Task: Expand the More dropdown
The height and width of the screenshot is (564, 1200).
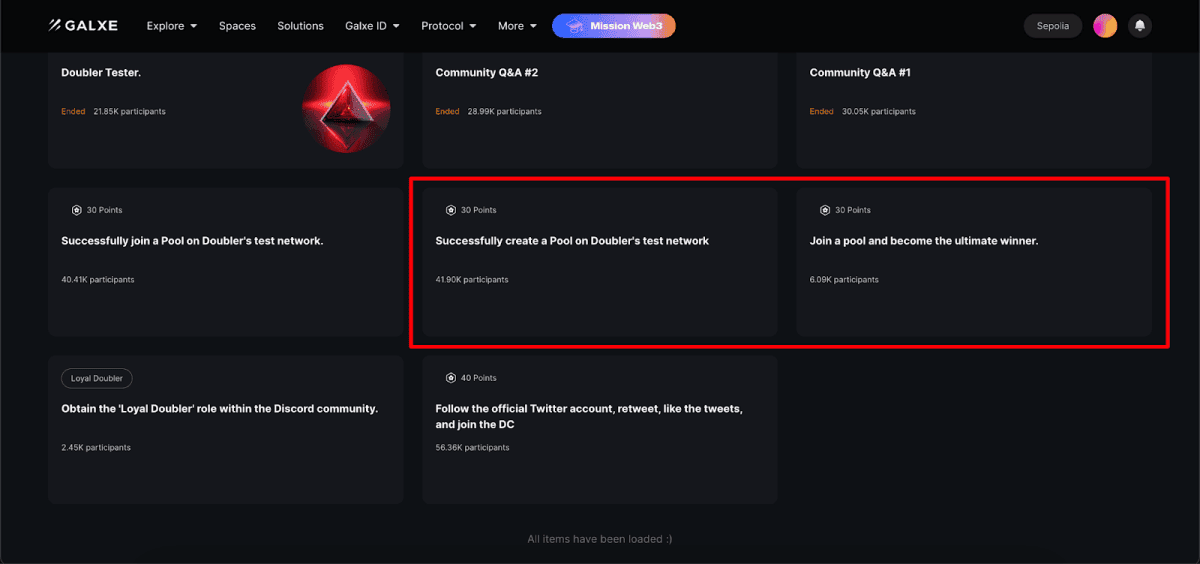Action: 517,26
